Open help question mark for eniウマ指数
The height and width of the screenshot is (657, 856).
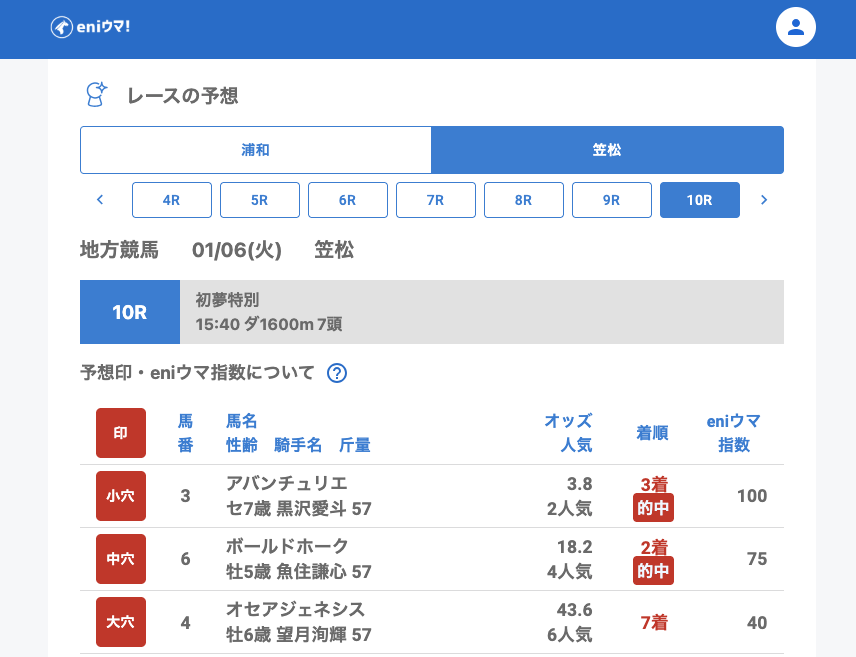click(337, 373)
